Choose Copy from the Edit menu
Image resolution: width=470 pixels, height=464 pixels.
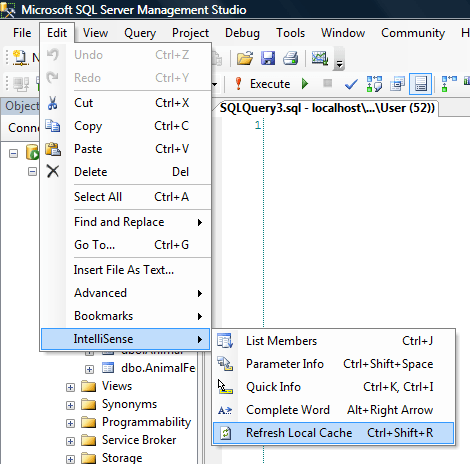pos(126,126)
